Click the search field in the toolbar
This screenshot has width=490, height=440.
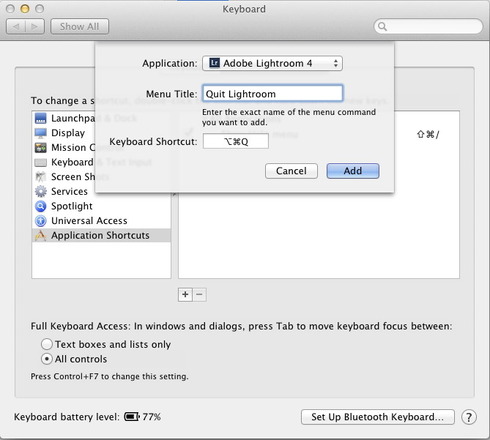(428, 26)
